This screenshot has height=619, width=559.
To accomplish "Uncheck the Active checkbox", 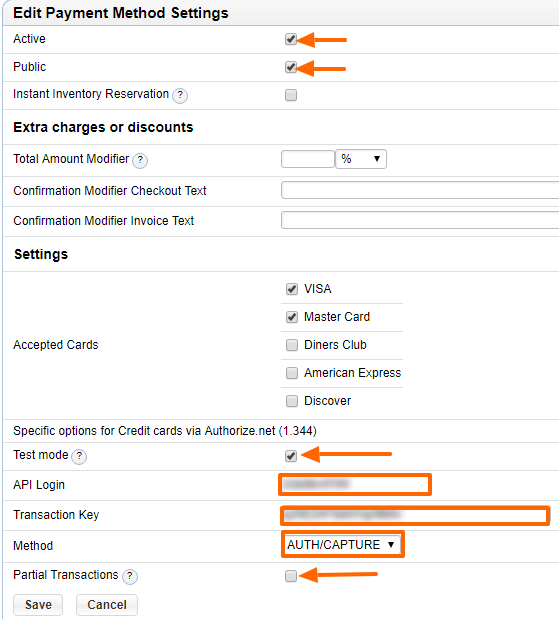I will tap(291, 39).
